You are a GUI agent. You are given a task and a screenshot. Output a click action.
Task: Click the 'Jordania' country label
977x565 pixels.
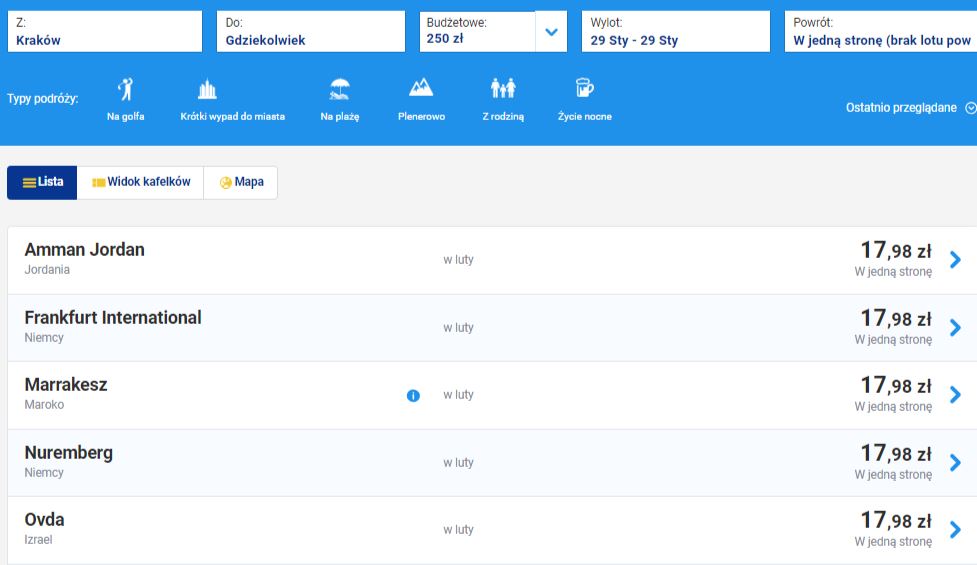click(47, 270)
